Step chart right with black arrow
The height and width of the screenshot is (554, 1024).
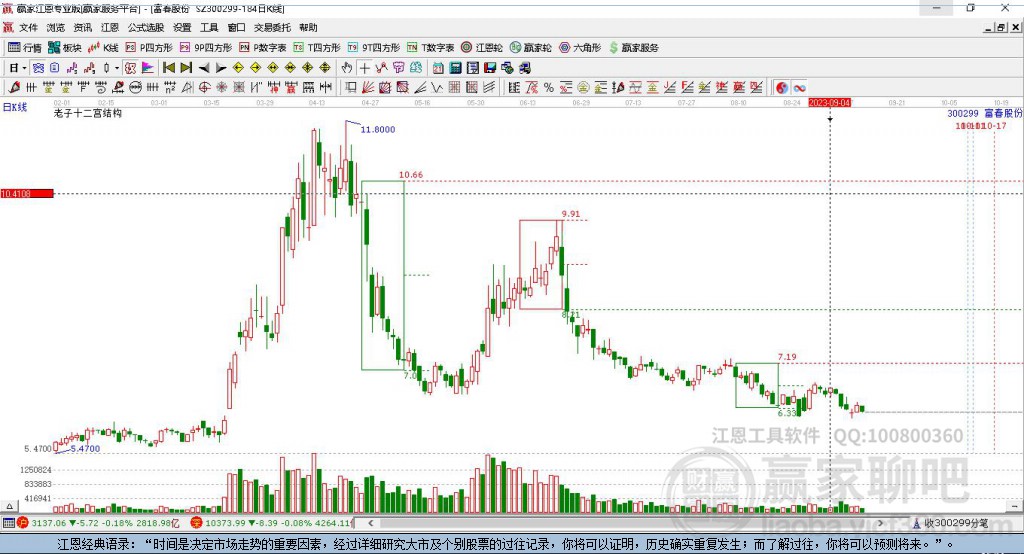[221, 68]
